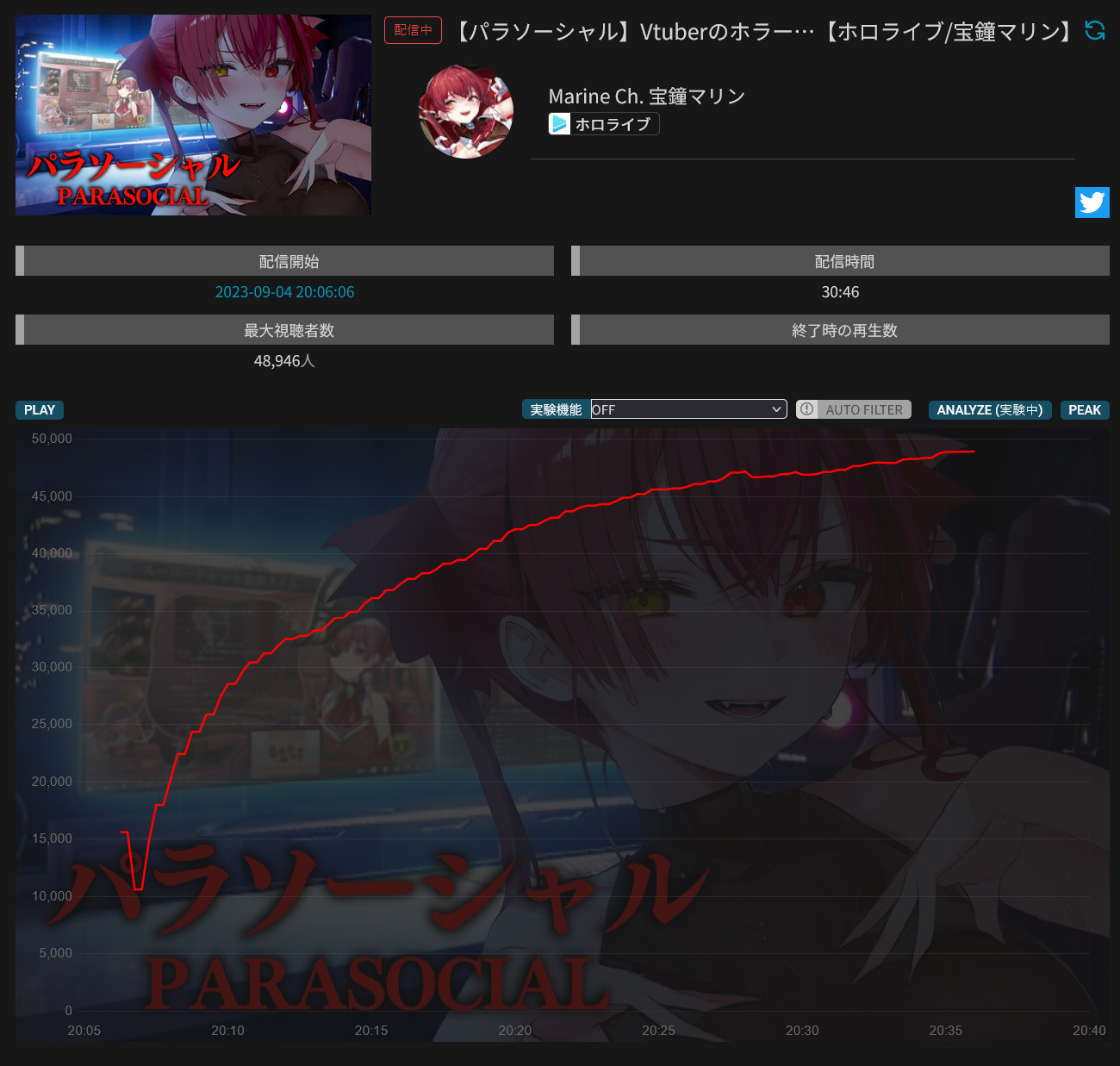Click the ANALYZE (実験中) button
Image resolution: width=1120 pixels, height=1066 pixels.
[x=990, y=409]
